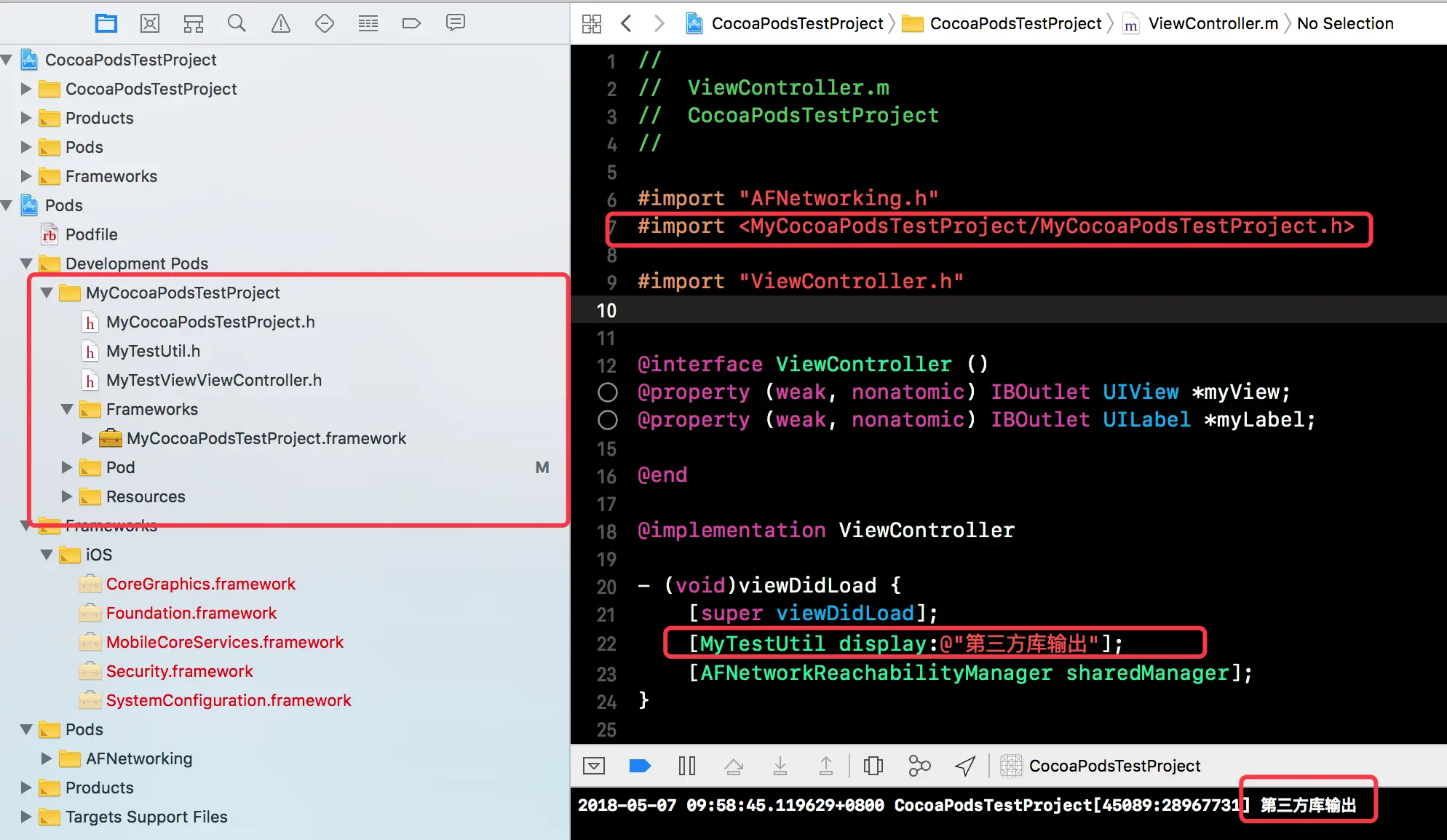Screen dimensions: 1447x840
Task: Click No Selection in the jump bar
Action: point(1345,23)
